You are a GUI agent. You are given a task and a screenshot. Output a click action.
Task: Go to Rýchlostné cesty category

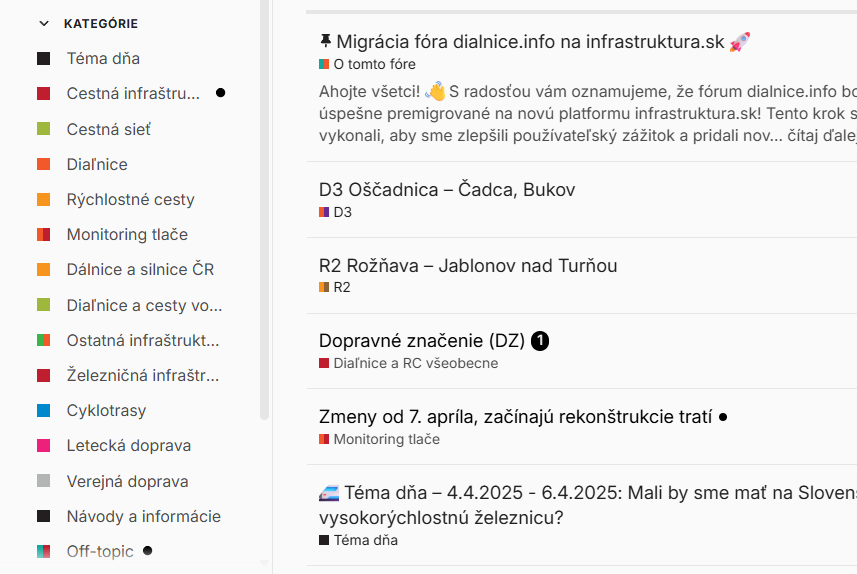(x=130, y=199)
